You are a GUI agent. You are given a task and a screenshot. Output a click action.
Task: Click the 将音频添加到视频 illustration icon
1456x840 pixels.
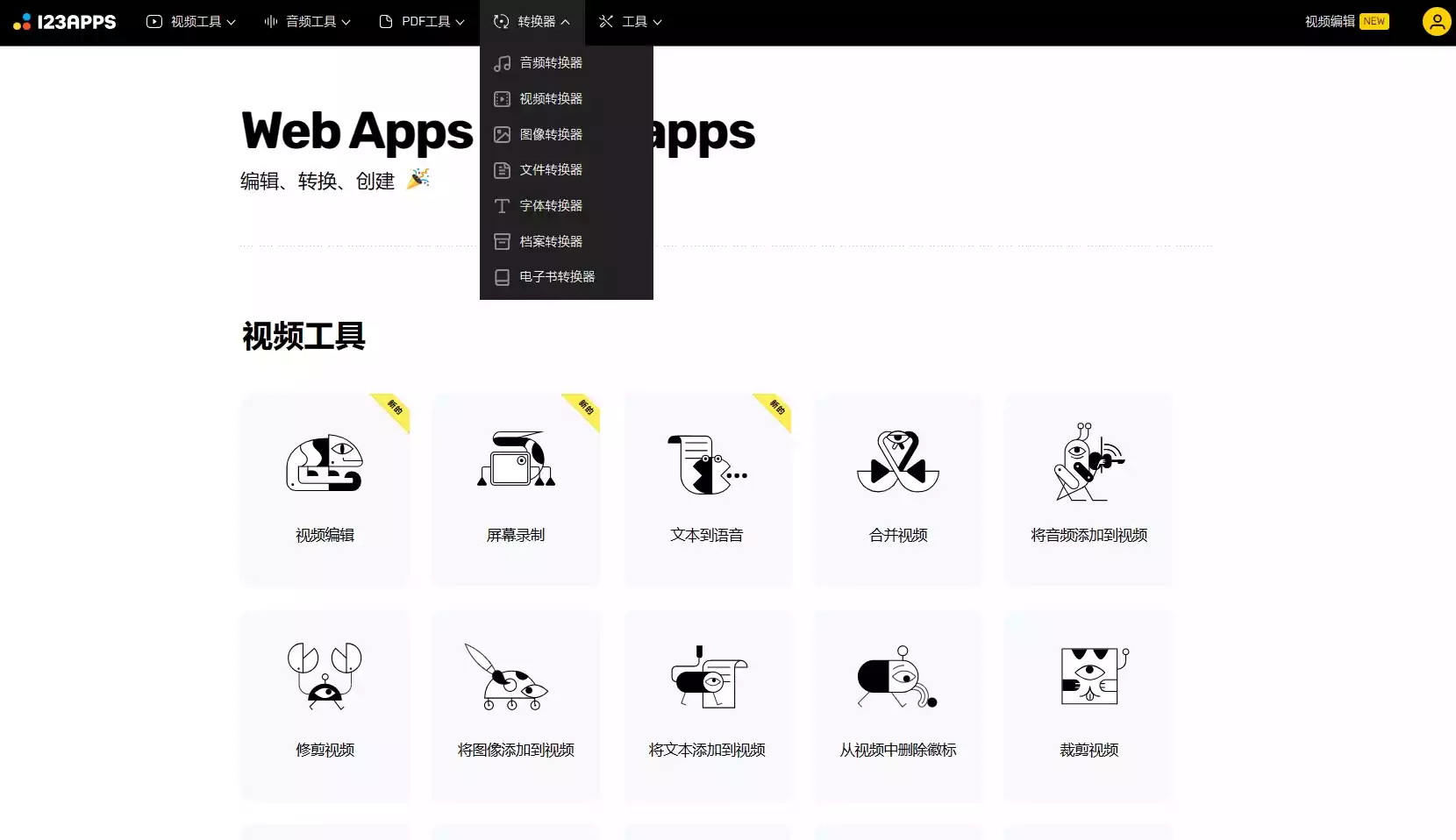(x=1088, y=462)
